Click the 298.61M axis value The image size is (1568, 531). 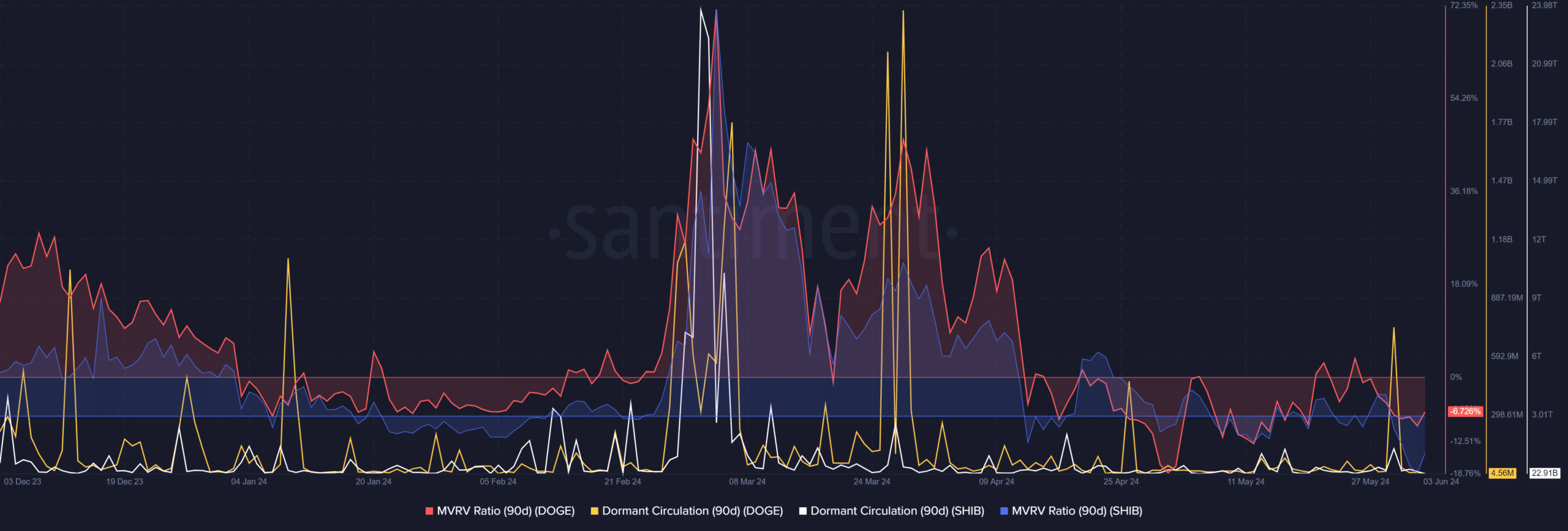1507,415
